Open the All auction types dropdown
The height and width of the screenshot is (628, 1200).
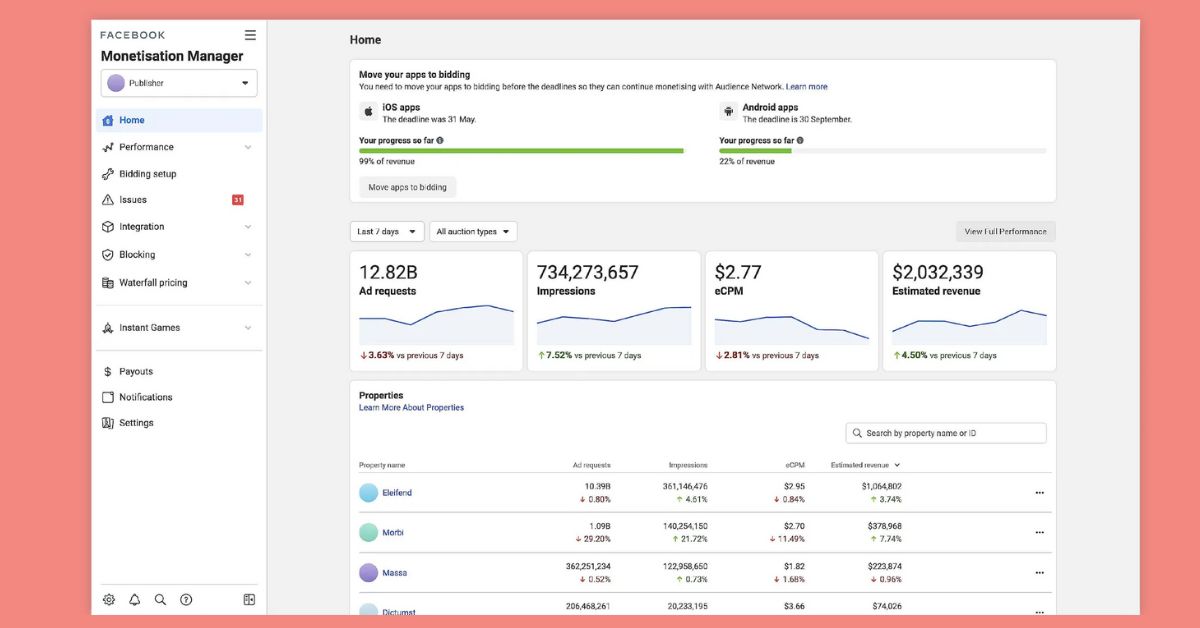pos(474,232)
